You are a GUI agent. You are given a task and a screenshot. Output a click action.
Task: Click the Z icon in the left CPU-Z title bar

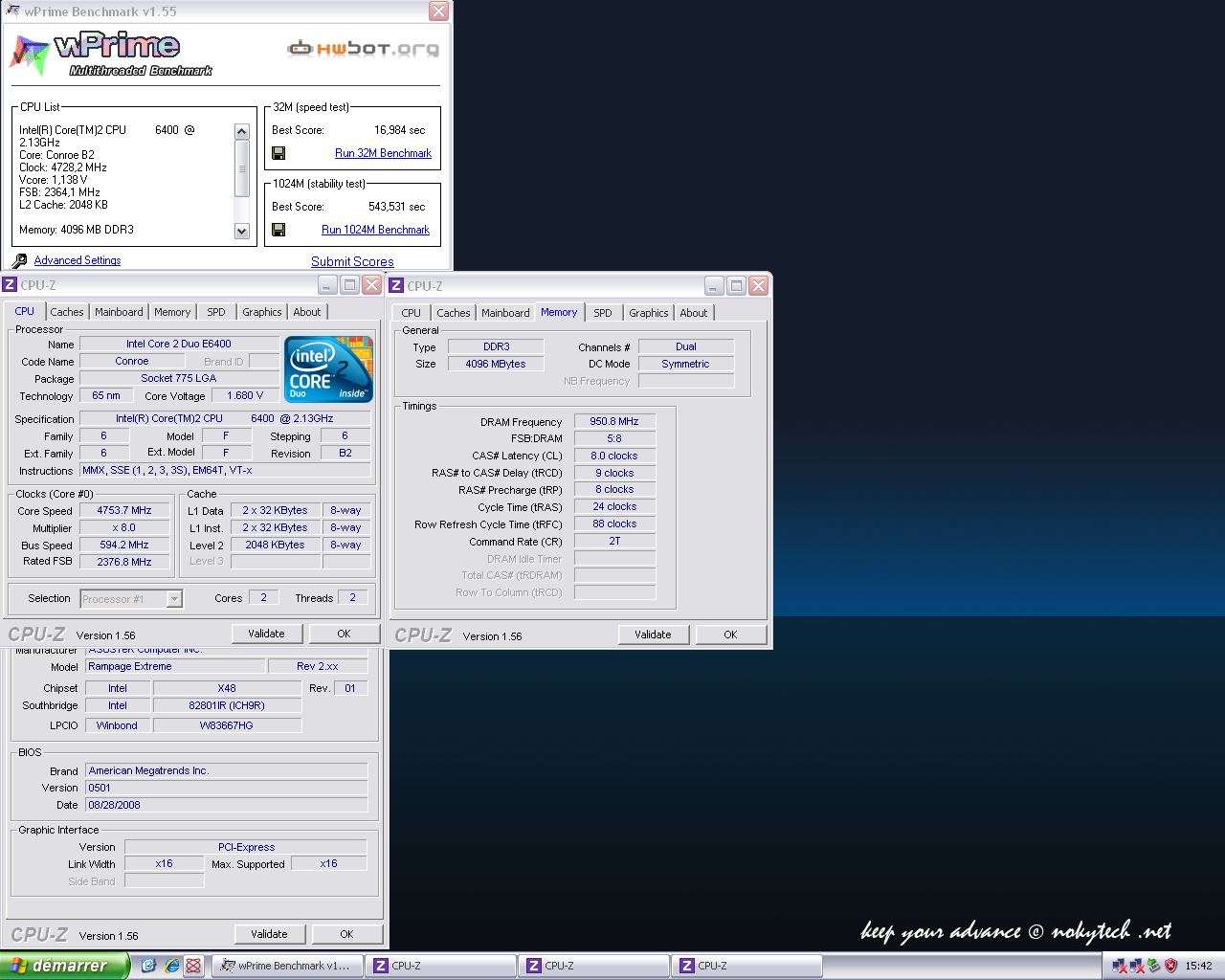coord(10,285)
